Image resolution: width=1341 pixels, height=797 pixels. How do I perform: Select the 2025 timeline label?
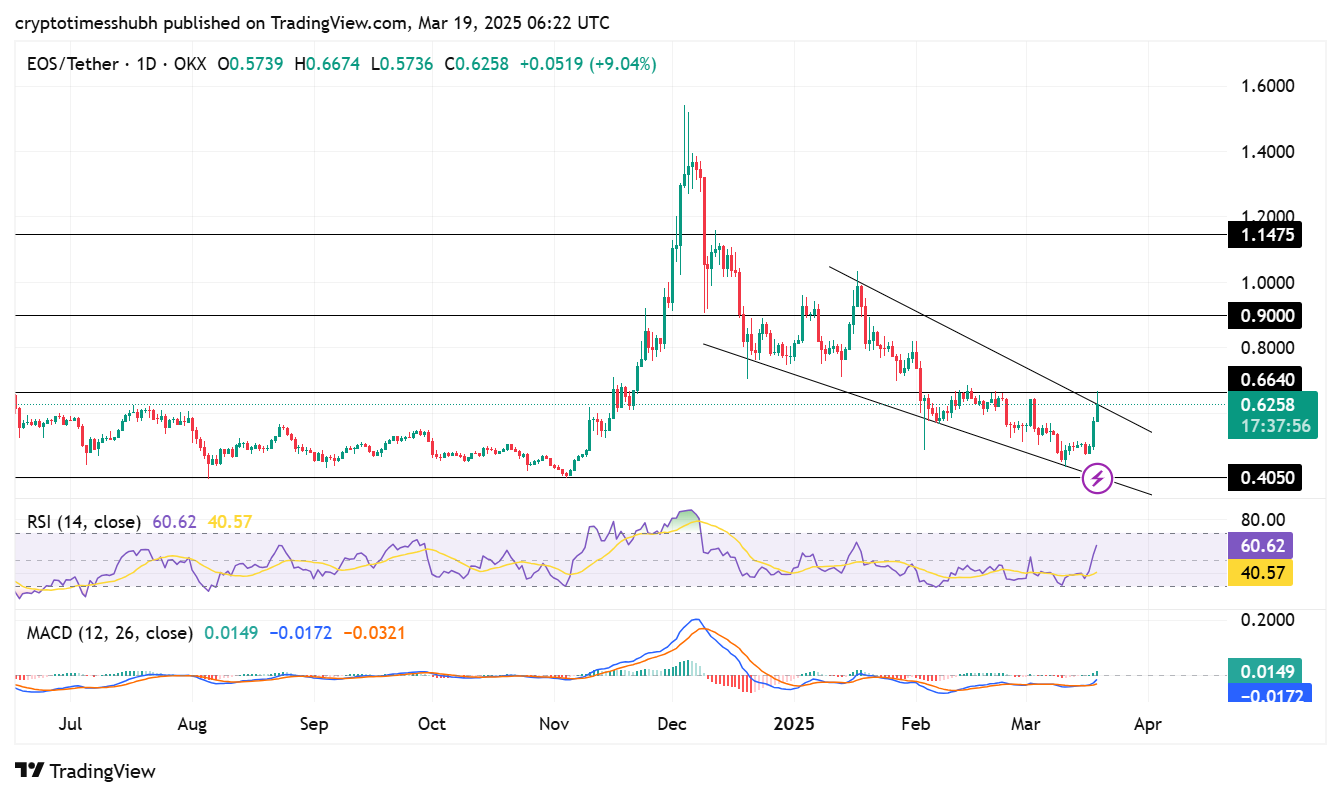795,722
